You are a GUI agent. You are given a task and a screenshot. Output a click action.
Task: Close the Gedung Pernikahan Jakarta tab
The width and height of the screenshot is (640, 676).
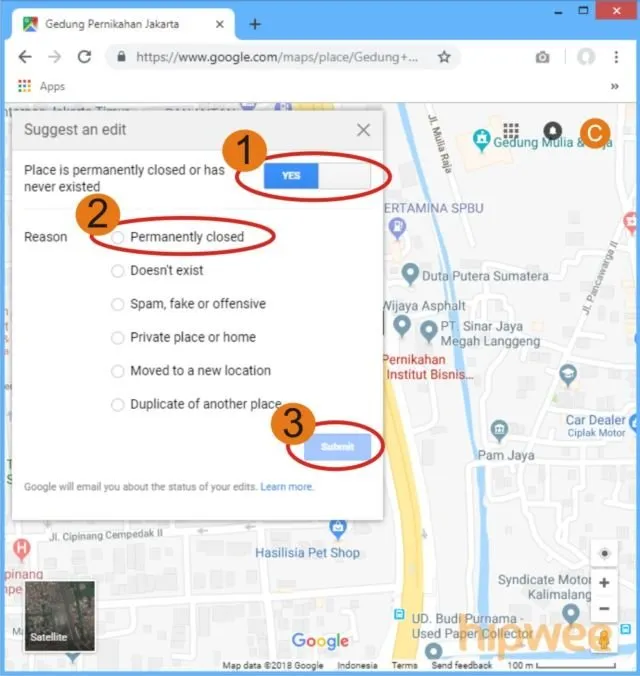coord(220,24)
